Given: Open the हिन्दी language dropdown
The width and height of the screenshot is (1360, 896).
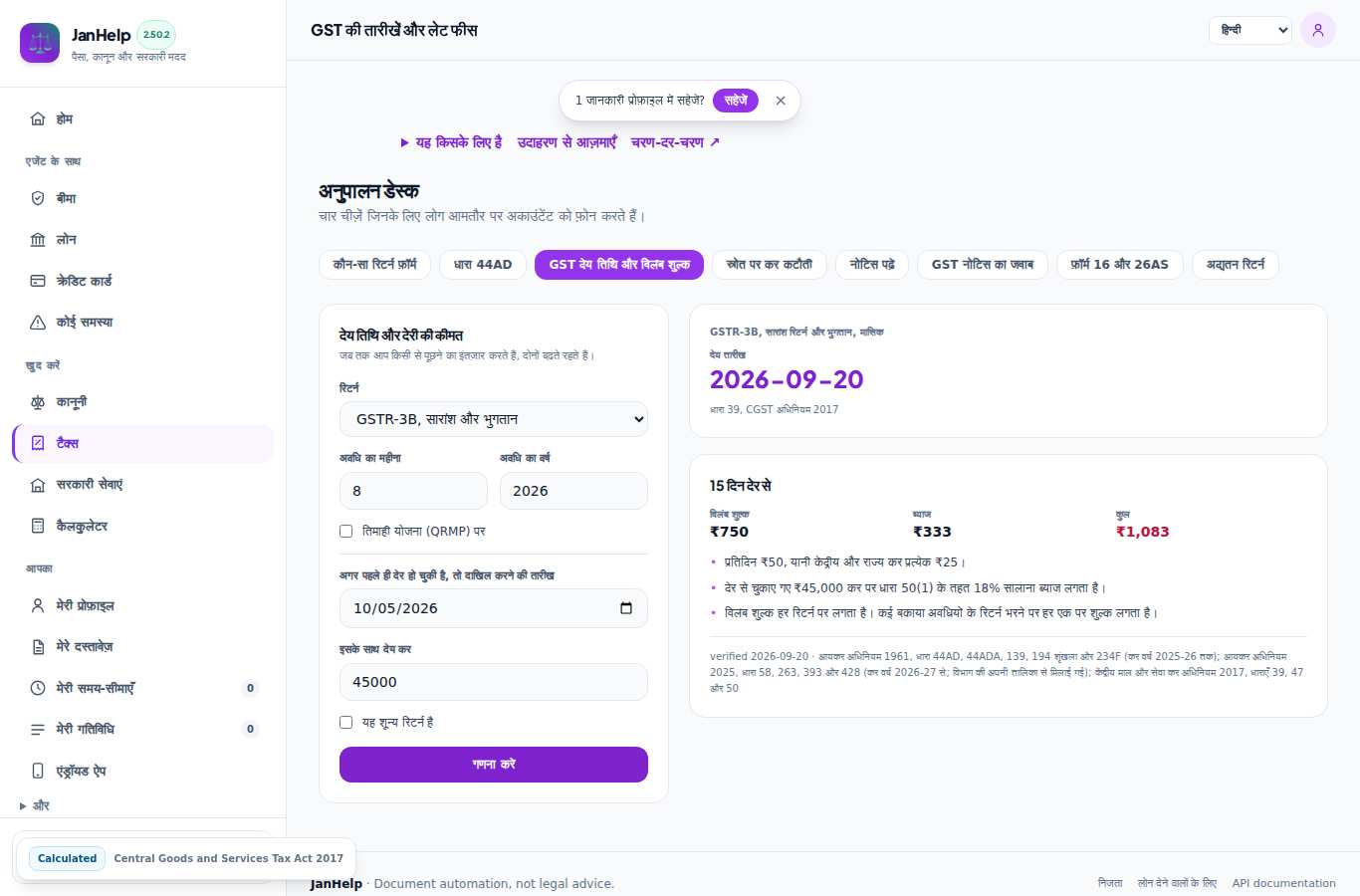Looking at the screenshot, I should tap(1250, 30).
